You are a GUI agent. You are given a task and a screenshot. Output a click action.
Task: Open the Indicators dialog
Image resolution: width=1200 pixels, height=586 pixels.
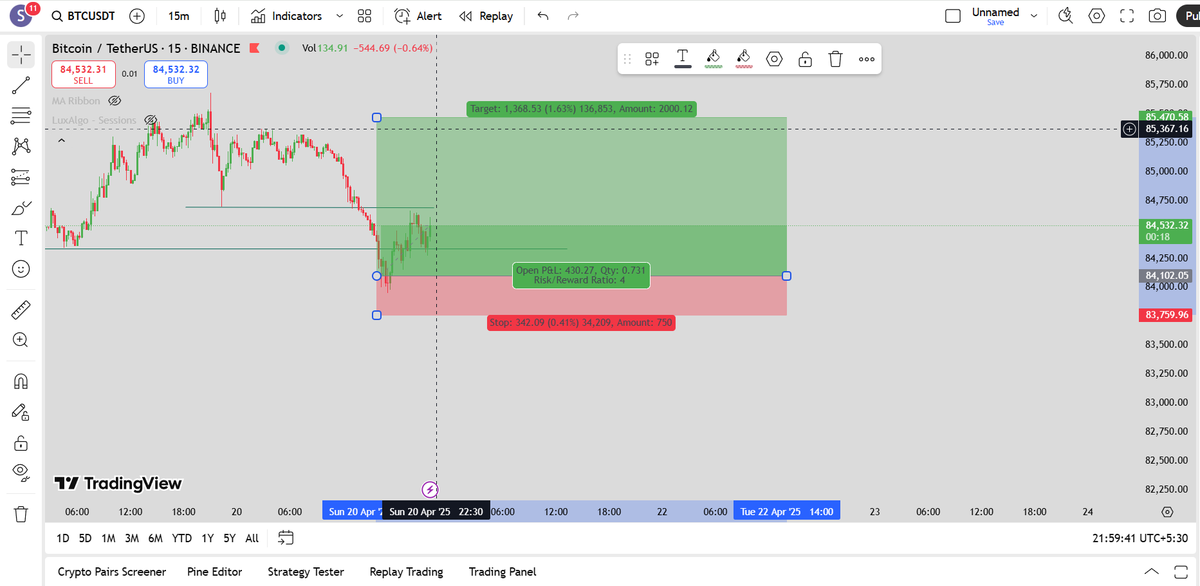[286, 16]
